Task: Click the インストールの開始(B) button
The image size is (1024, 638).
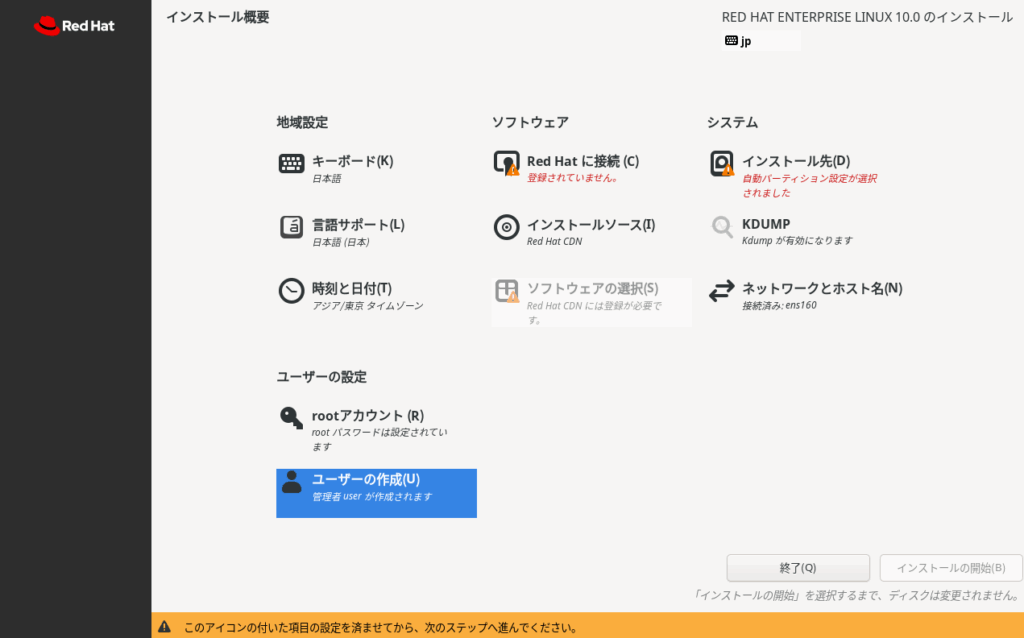Action: point(950,568)
